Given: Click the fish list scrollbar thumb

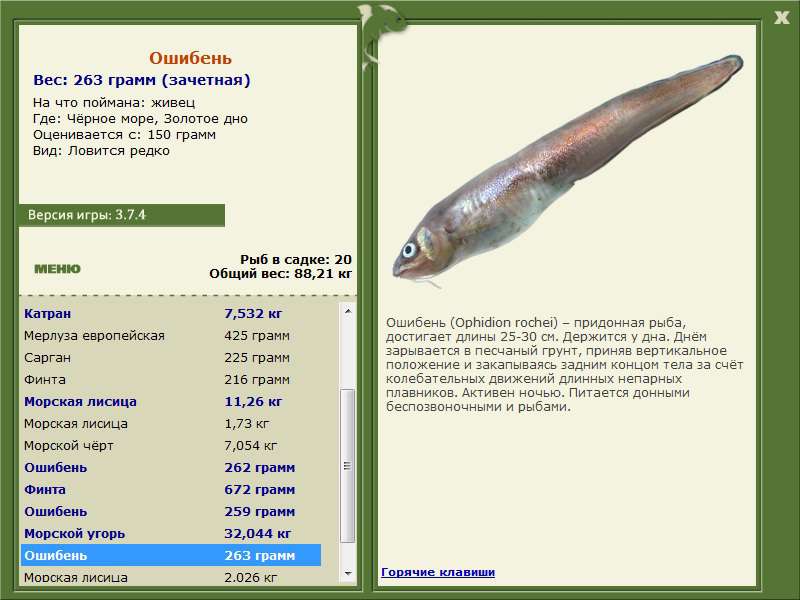Looking at the screenshot, I should click(x=347, y=465).
